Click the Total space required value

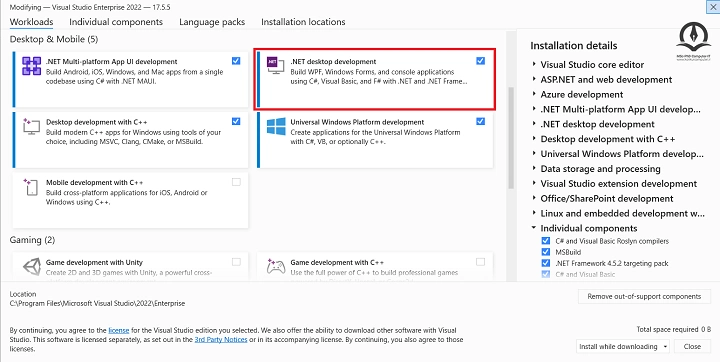706,329
